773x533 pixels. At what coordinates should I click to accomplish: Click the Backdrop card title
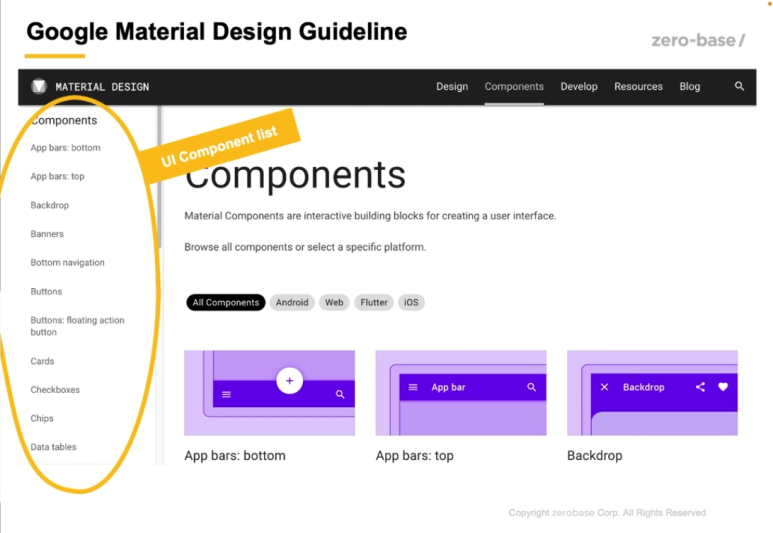coord(595,456)
